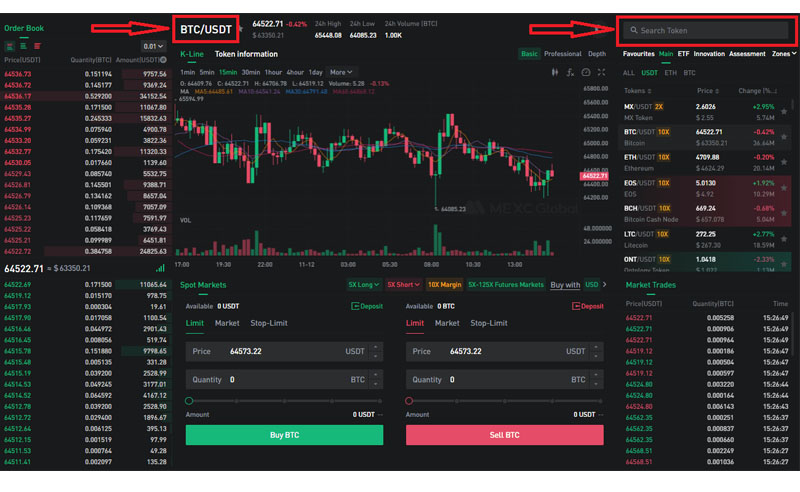The width and height of the screenshot is (800, 492).
Task: Star the MX/USDT token row
Action: click(x=784, y=111)
